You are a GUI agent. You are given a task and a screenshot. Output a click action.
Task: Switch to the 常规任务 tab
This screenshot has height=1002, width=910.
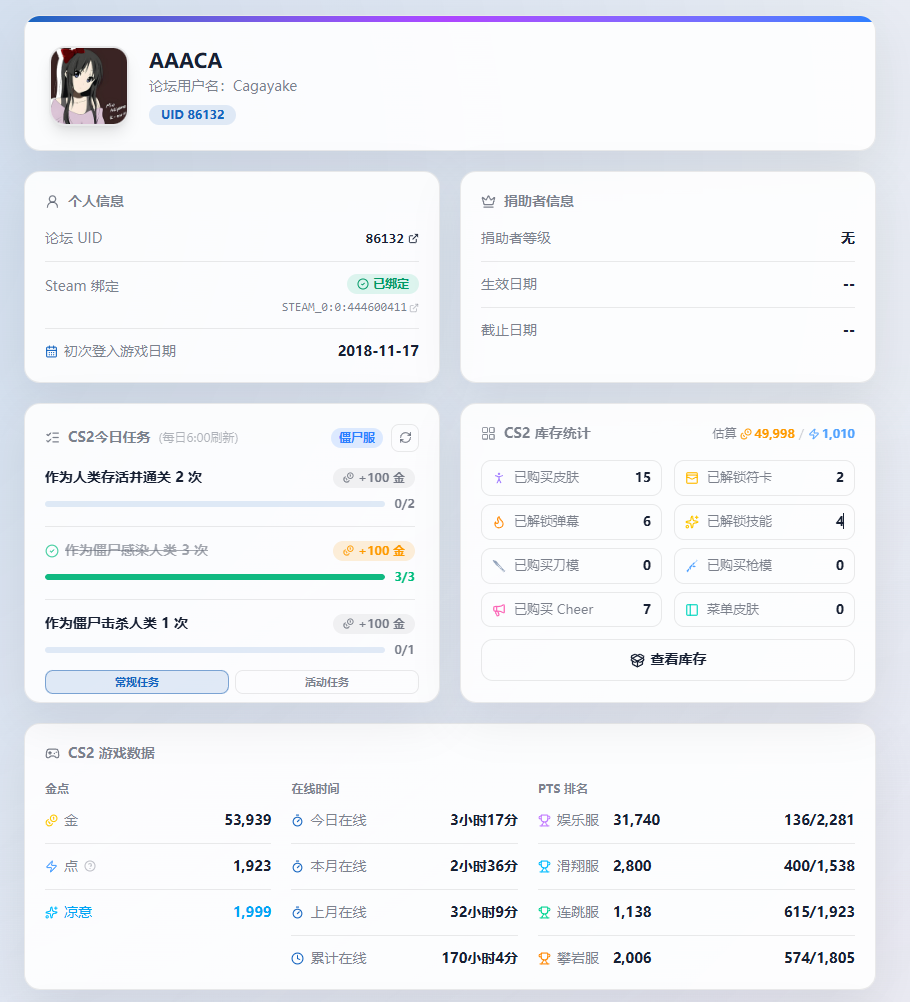(x=137, y=682)
